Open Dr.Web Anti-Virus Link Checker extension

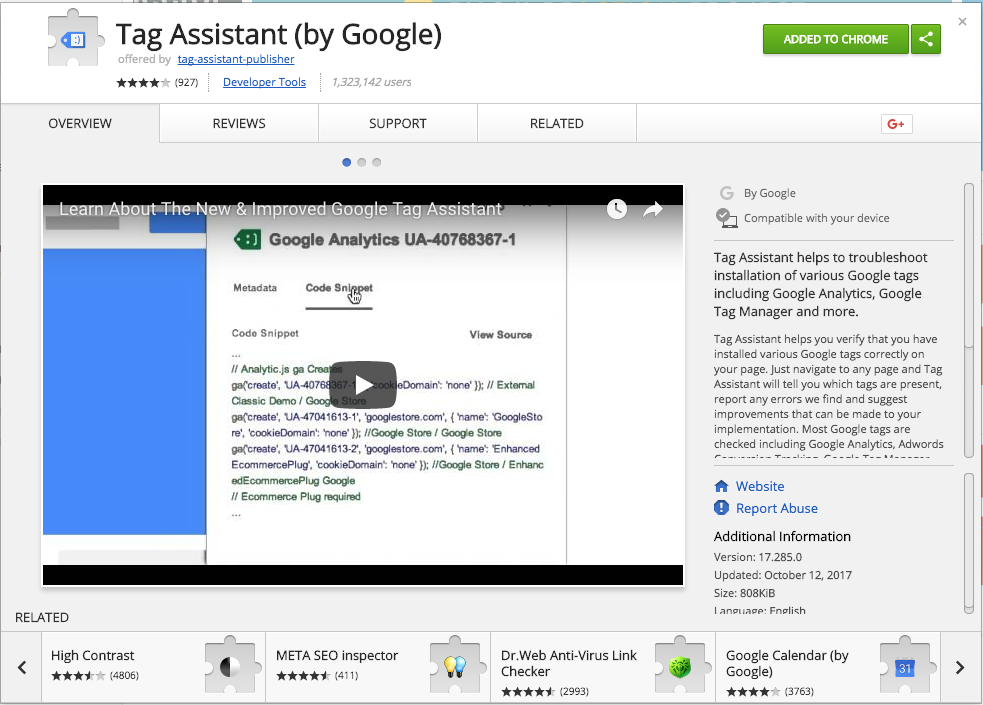603,667
